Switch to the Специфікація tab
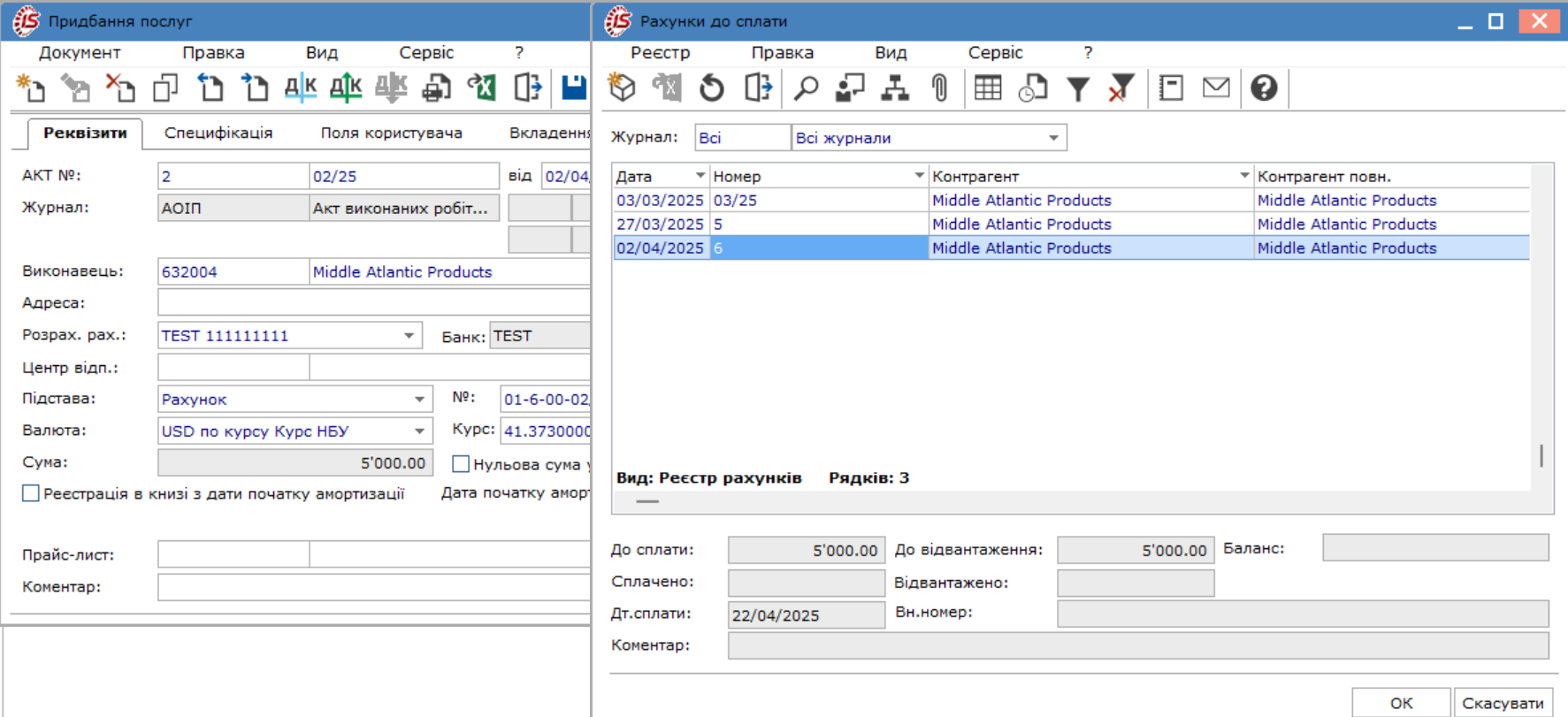 click(218, 133)
